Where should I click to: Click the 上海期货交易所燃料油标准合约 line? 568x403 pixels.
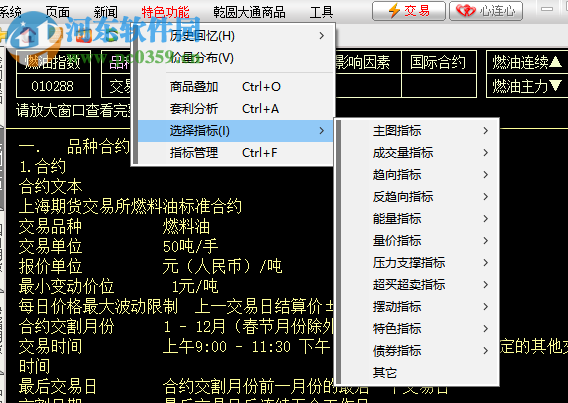130,206
